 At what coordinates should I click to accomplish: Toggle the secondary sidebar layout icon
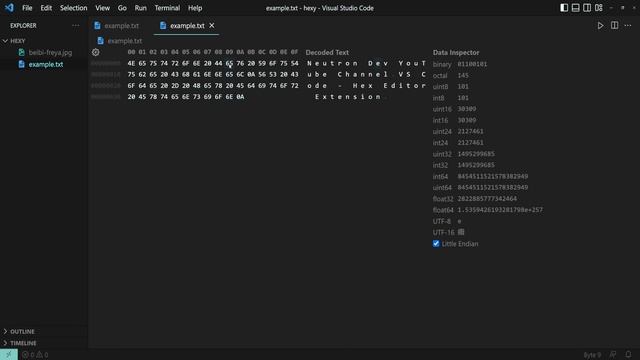tap(587, 8)
